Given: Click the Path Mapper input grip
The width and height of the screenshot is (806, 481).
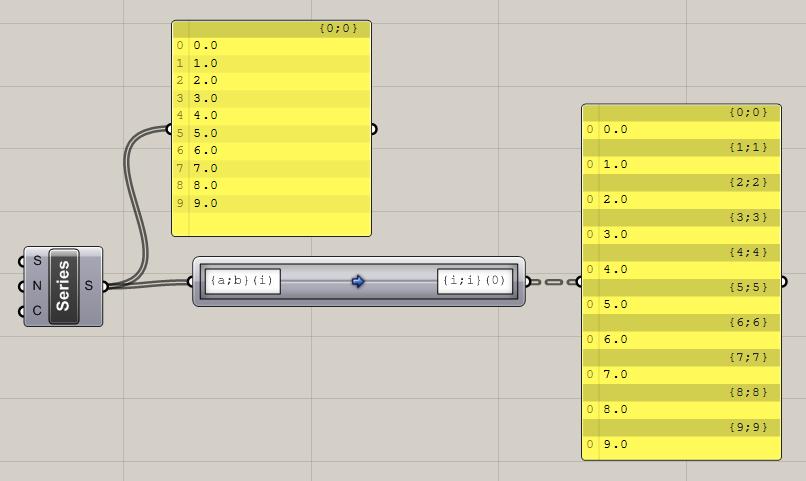Looking at the screenshot, I should pos(190,281).
